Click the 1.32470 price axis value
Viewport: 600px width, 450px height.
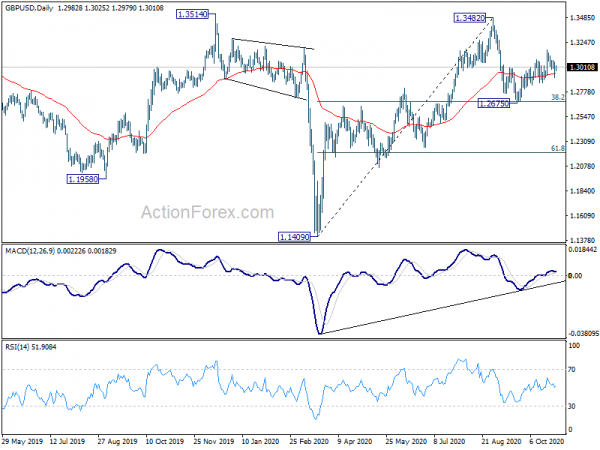582,42
